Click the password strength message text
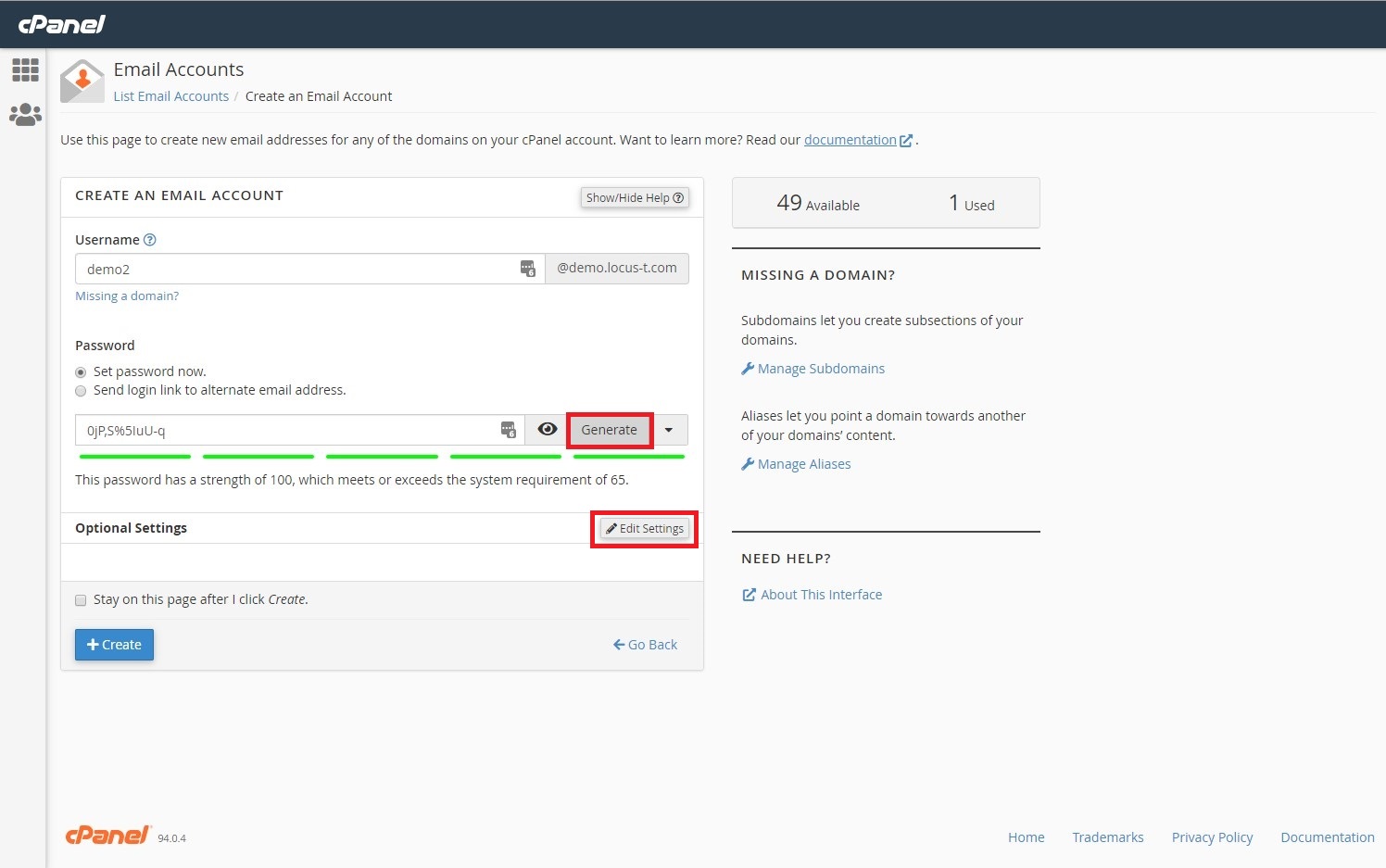1386x868 pixels. click(352, 480)
